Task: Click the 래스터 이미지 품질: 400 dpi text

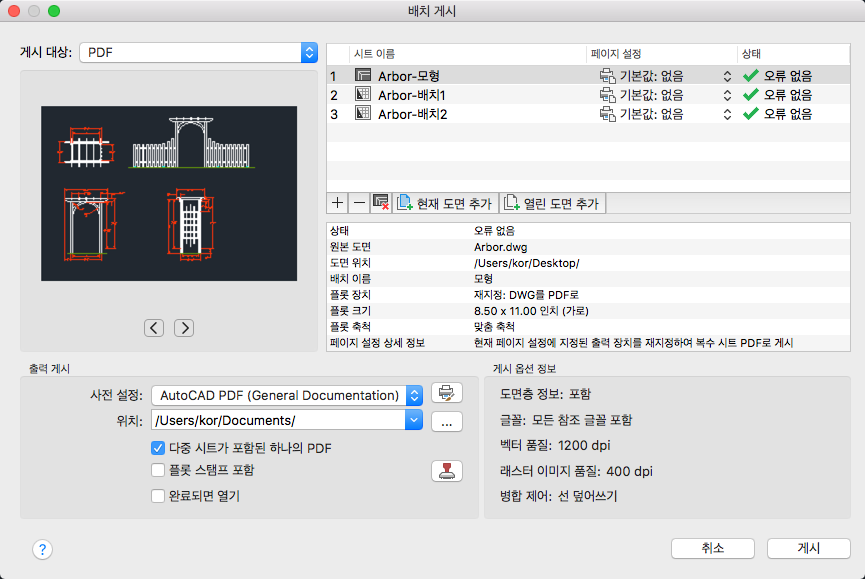Action: pyautogui.click(x=576, y=471)
